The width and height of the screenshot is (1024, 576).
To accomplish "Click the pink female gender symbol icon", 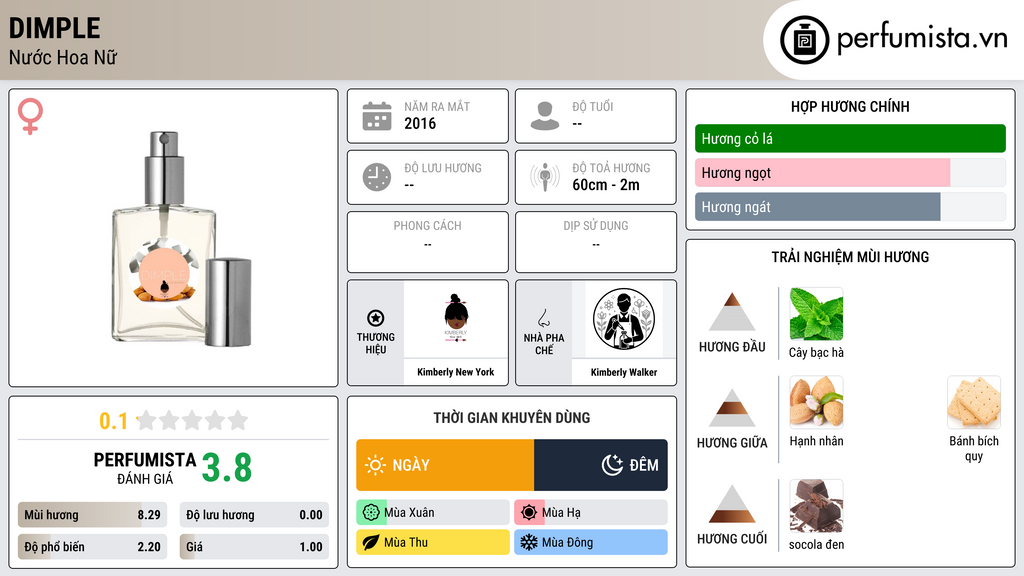I will click(x=30, y=116).
